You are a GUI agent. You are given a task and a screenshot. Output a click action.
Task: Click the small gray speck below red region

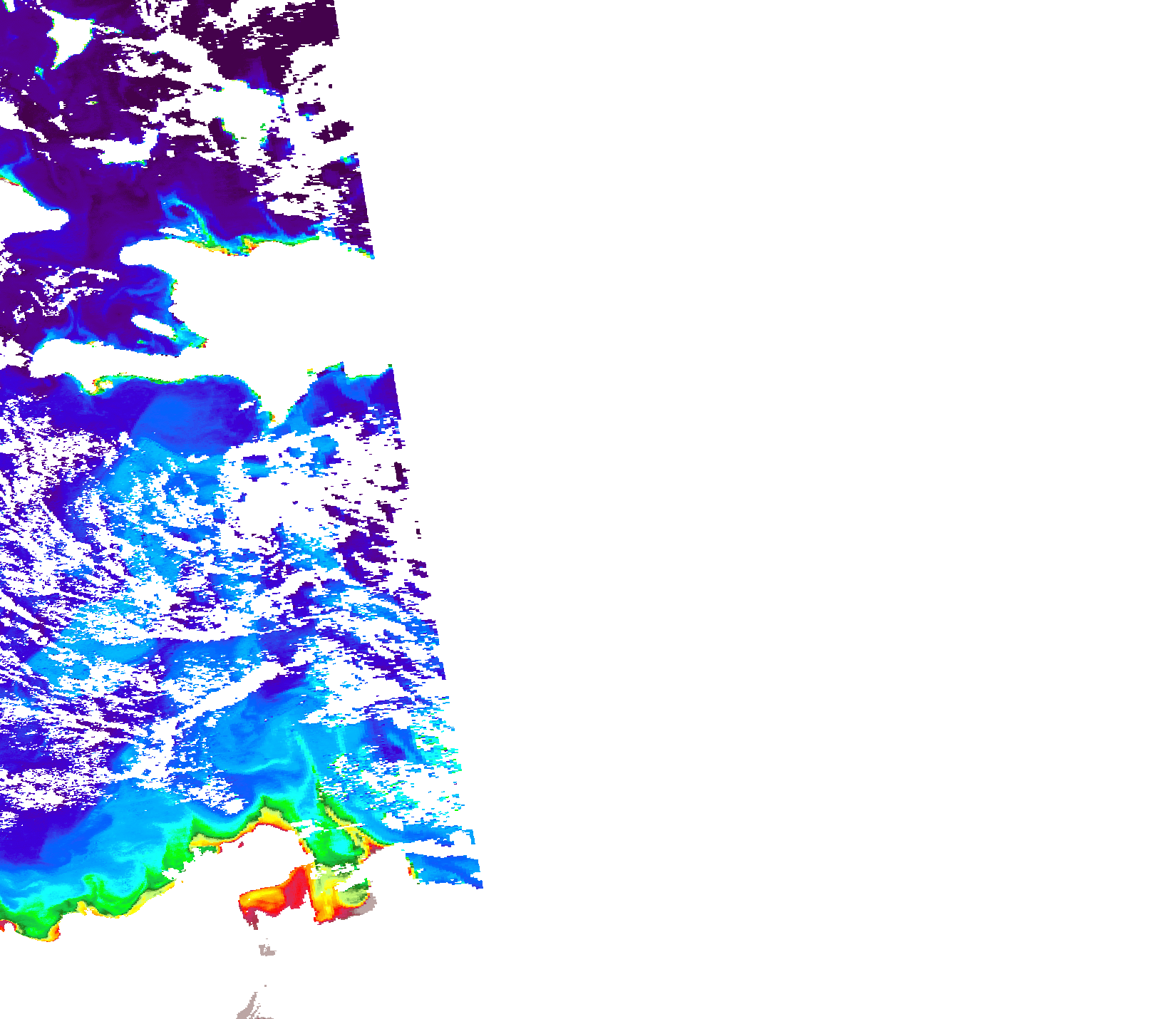pos(267,950)
